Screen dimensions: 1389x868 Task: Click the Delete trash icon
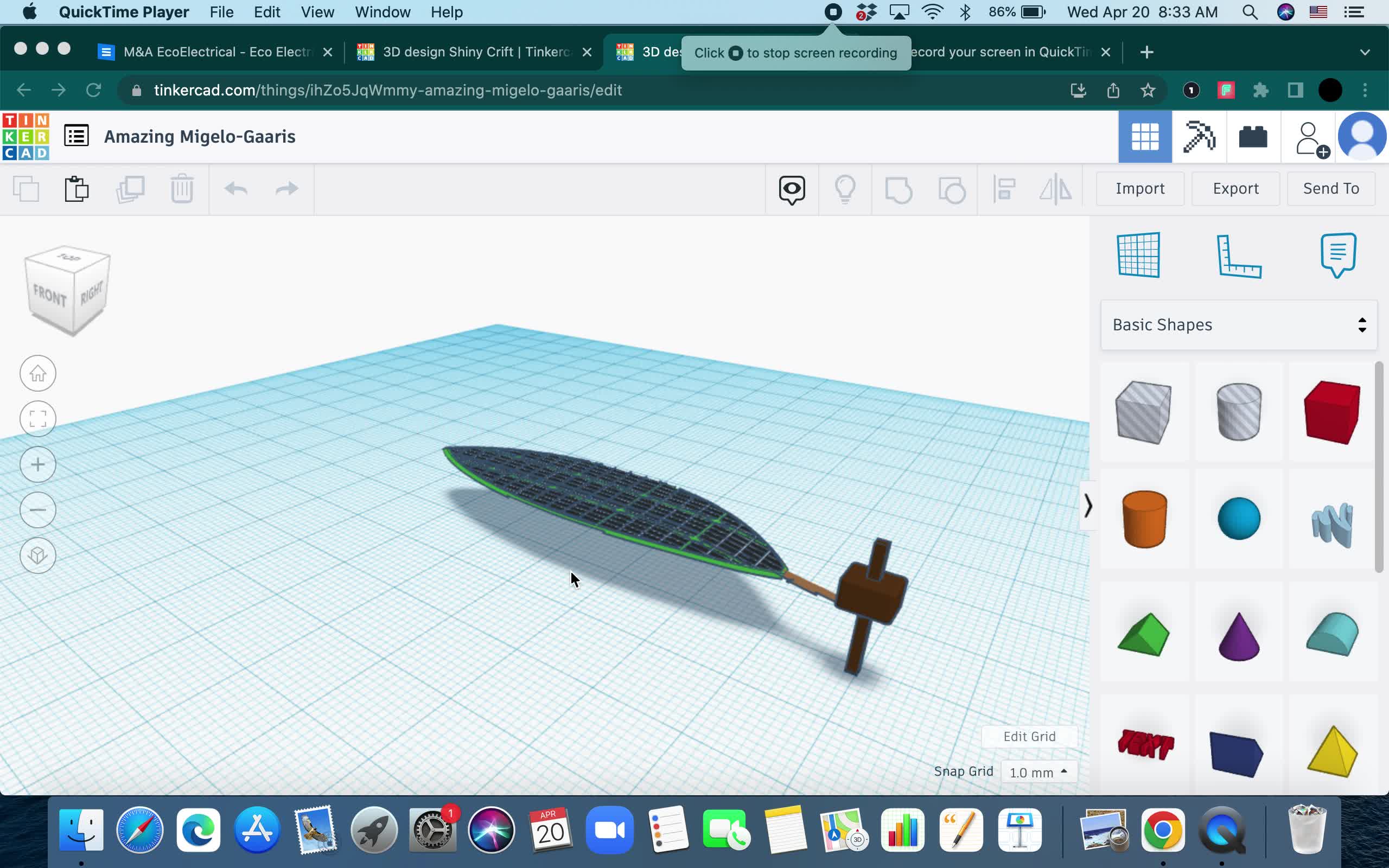182,189
